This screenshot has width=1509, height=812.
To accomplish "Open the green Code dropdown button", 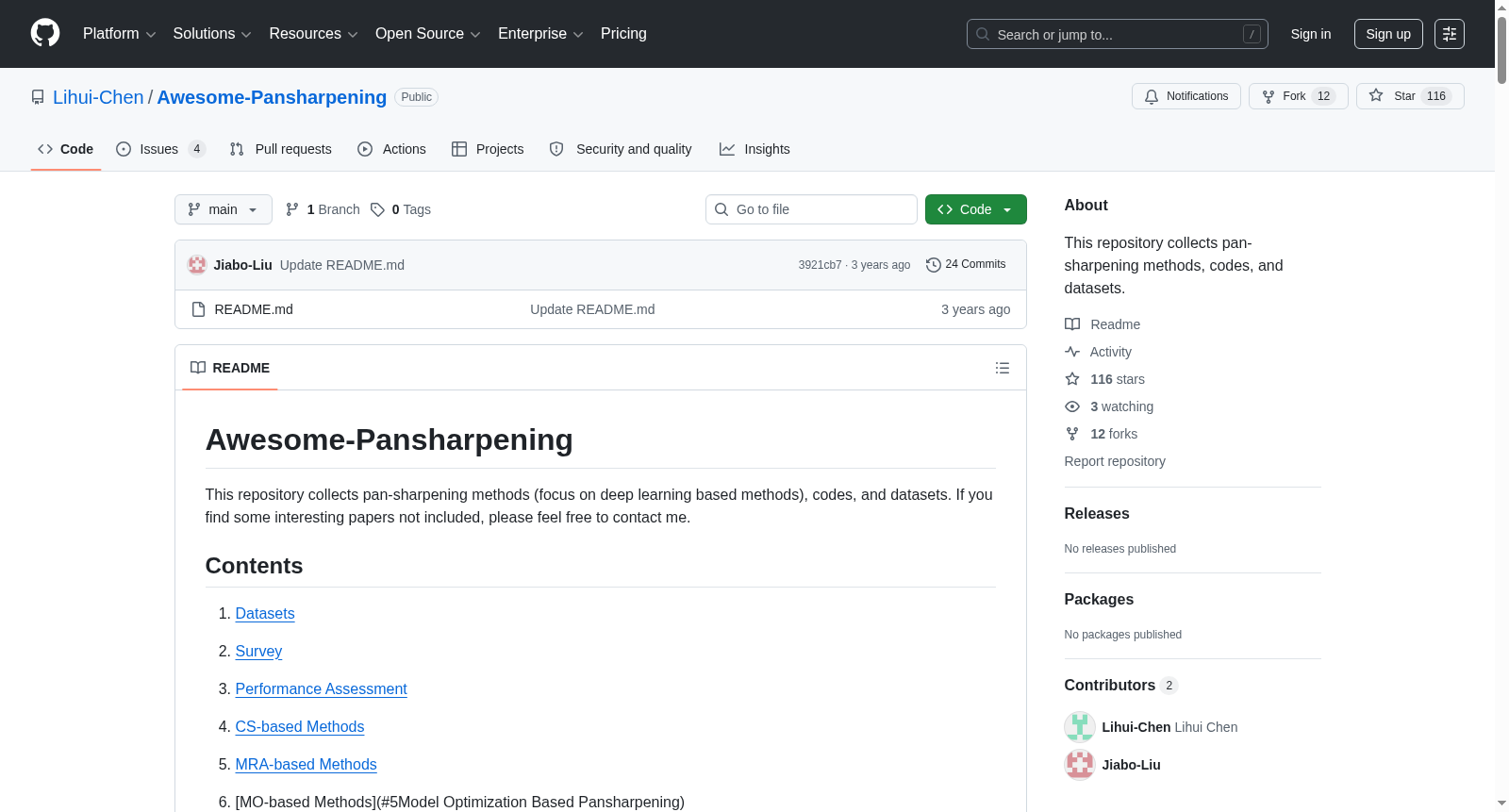I will (x=976, y=209).
